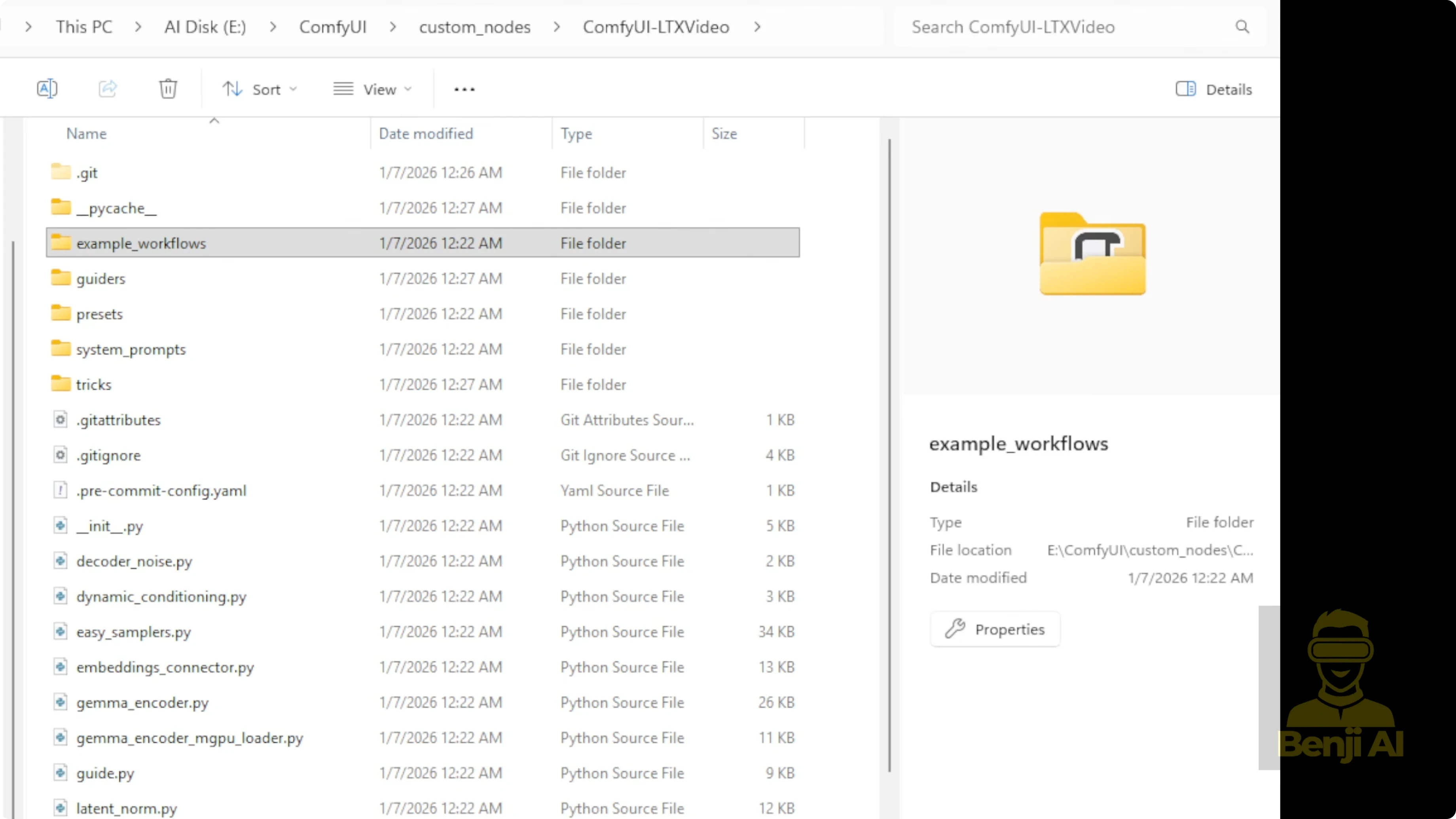The height and width of the screenshot is (819, 1456).
Task: Open the View dropdown menu
Action: (x=372, y=89)
